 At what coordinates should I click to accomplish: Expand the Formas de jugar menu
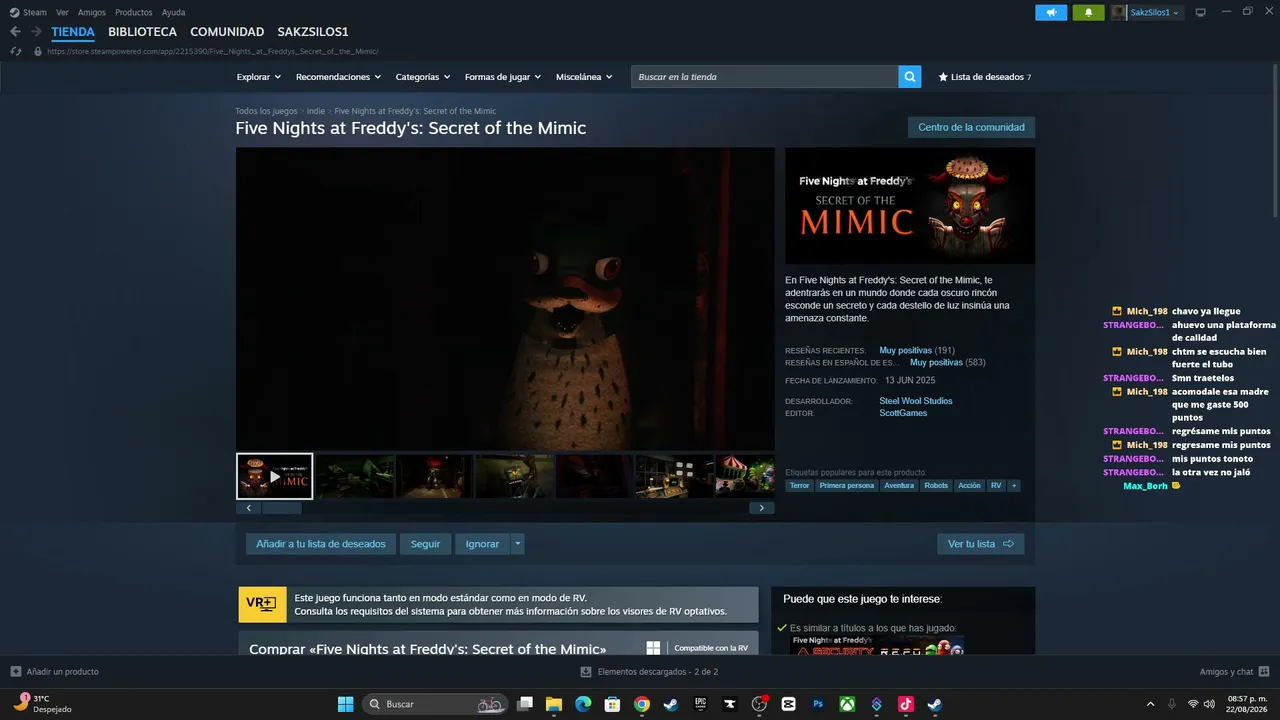click(x=502, y=77)
